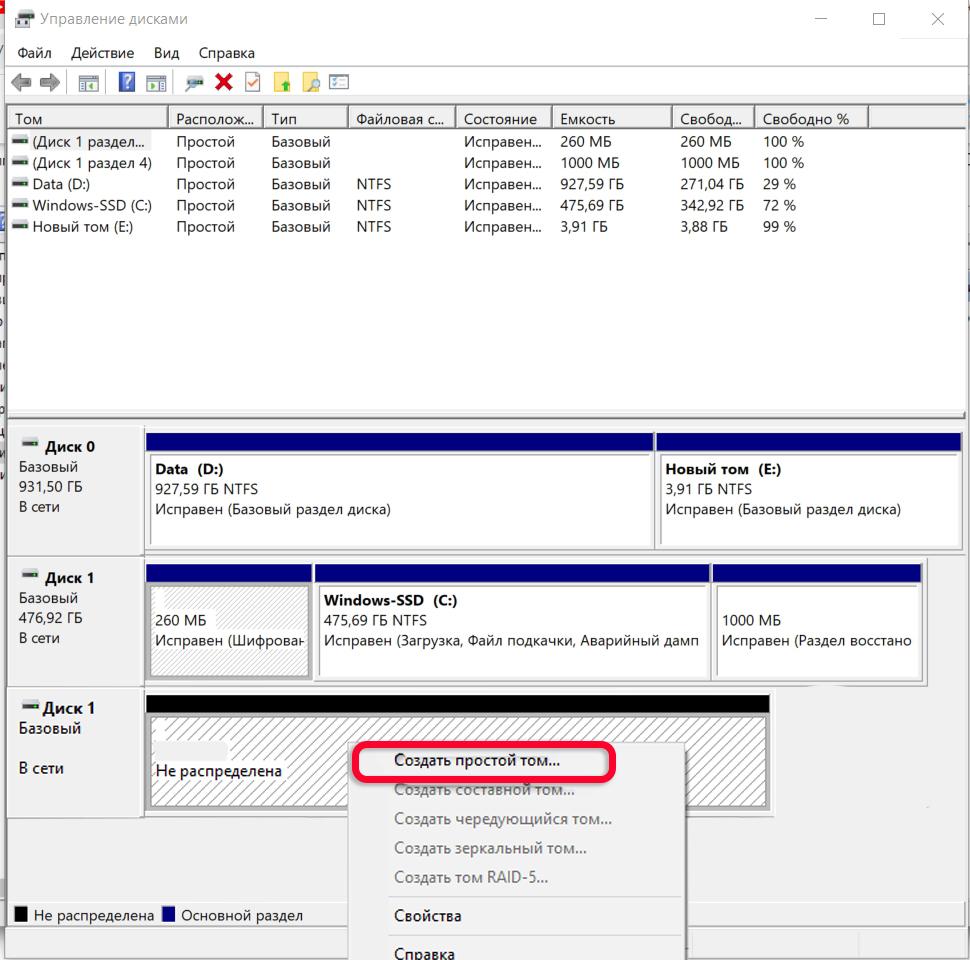Sort by the Расположение column header
The image size is (970, 960).
coord(215,119)
